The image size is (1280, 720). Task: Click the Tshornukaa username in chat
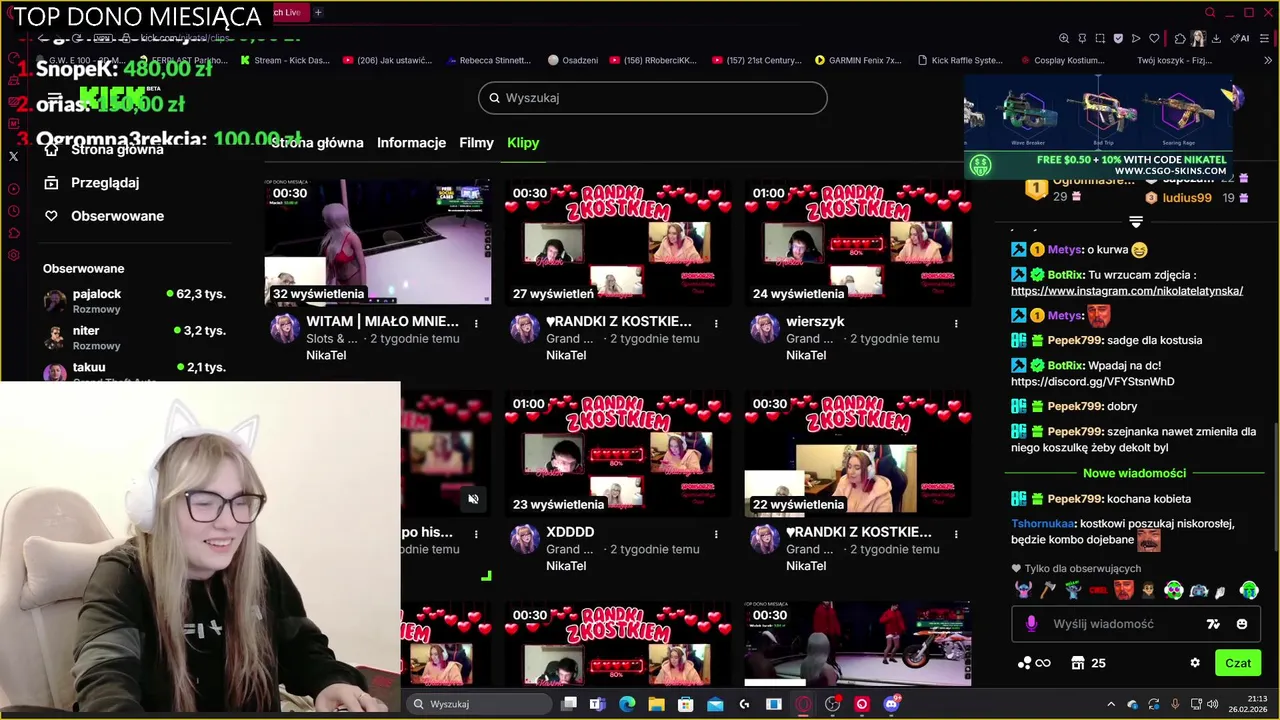pyautogui.click(x=1043, y=524)
